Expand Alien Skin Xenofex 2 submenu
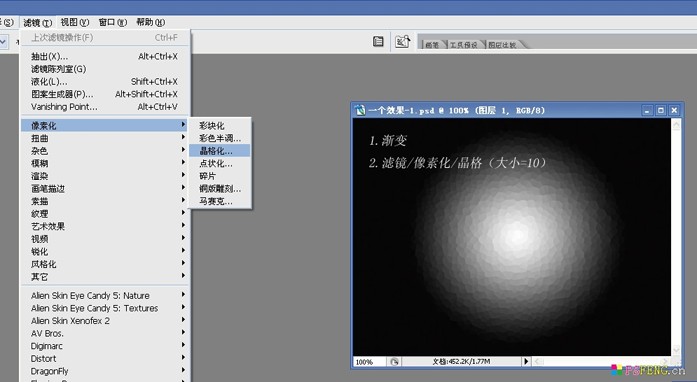The height and width of the screenshot is (382, 697). click(106, 321)
